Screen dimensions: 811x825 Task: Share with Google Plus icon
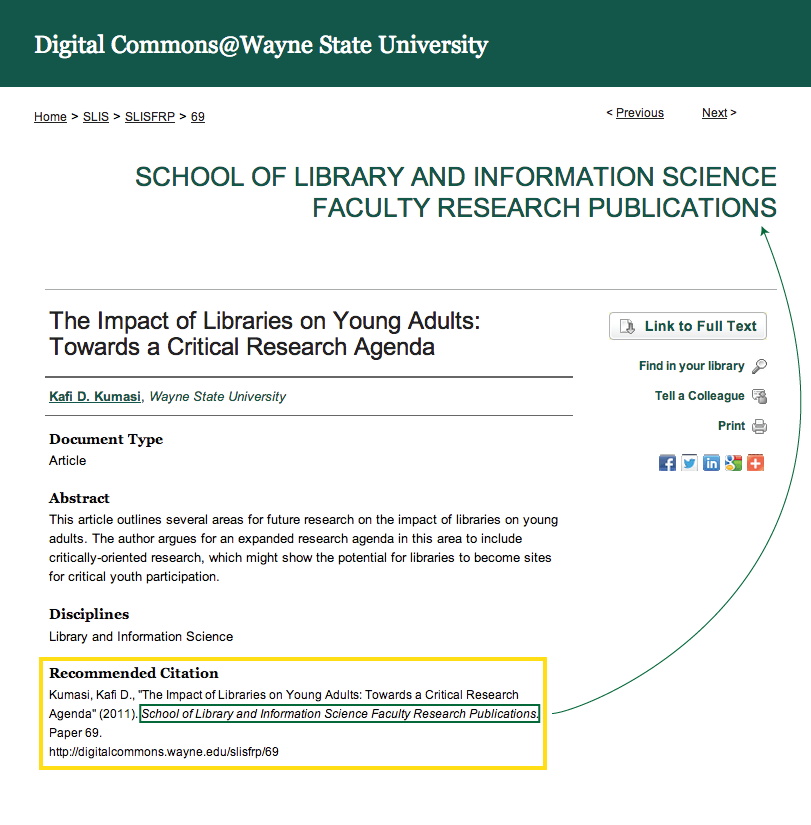733,463
